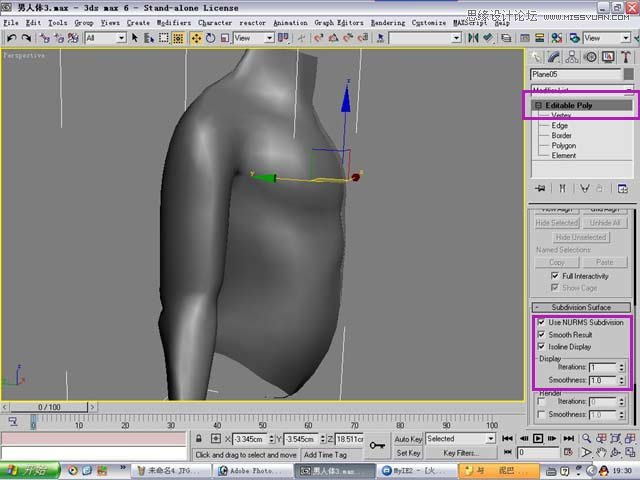
Task: Click the Redo arrow icon
Action: 26,38
